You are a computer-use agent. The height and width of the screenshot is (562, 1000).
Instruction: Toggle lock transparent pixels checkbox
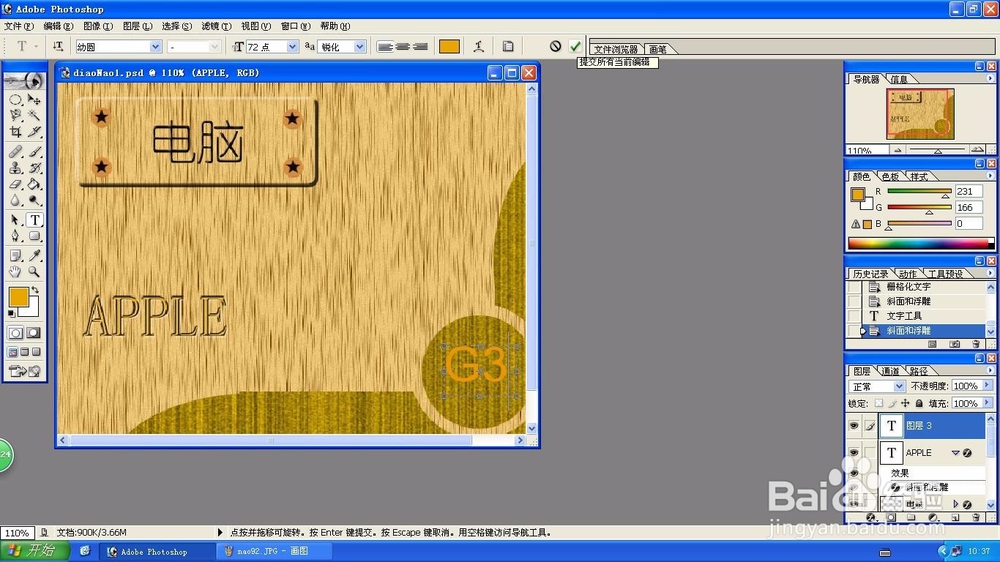[x=879, y=403]
